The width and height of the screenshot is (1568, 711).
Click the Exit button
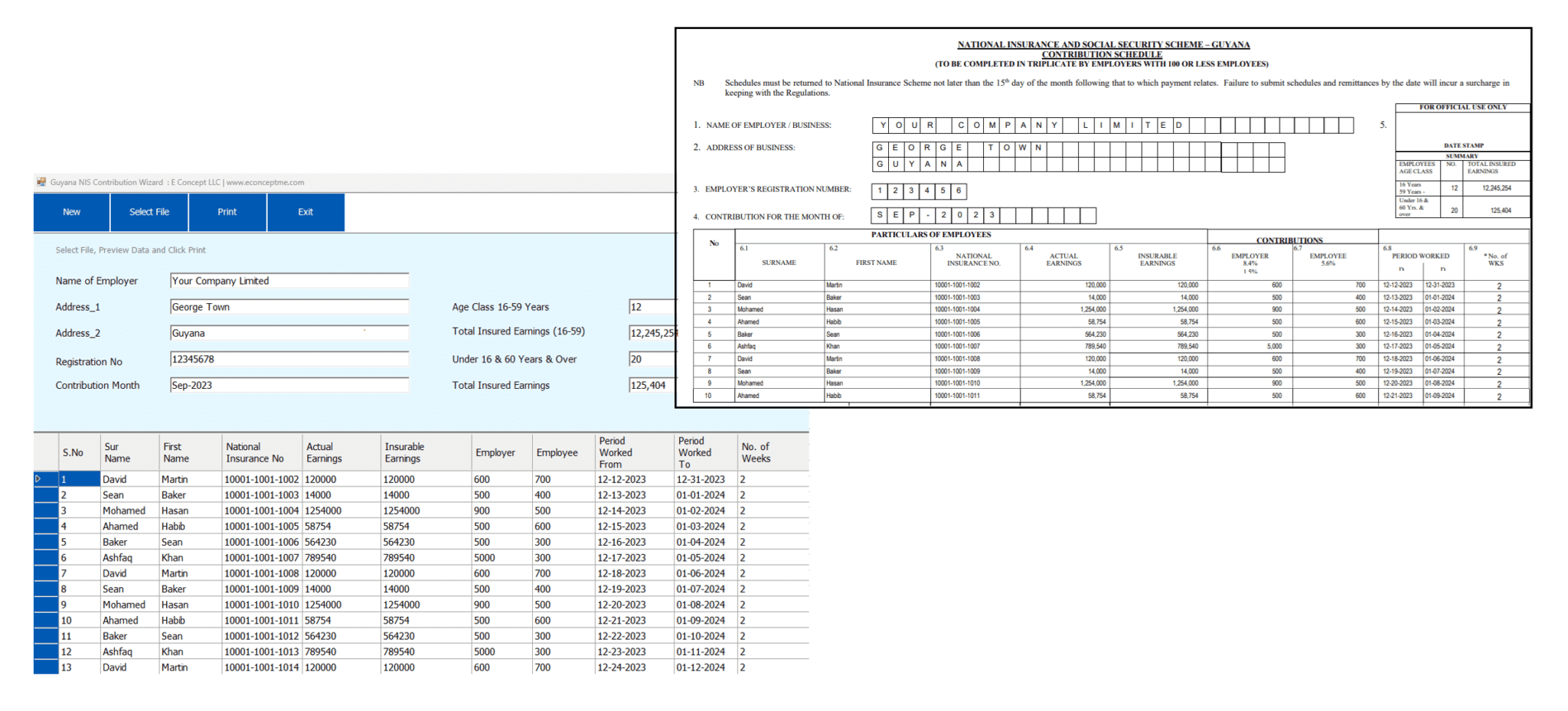[x=305, y=212]
